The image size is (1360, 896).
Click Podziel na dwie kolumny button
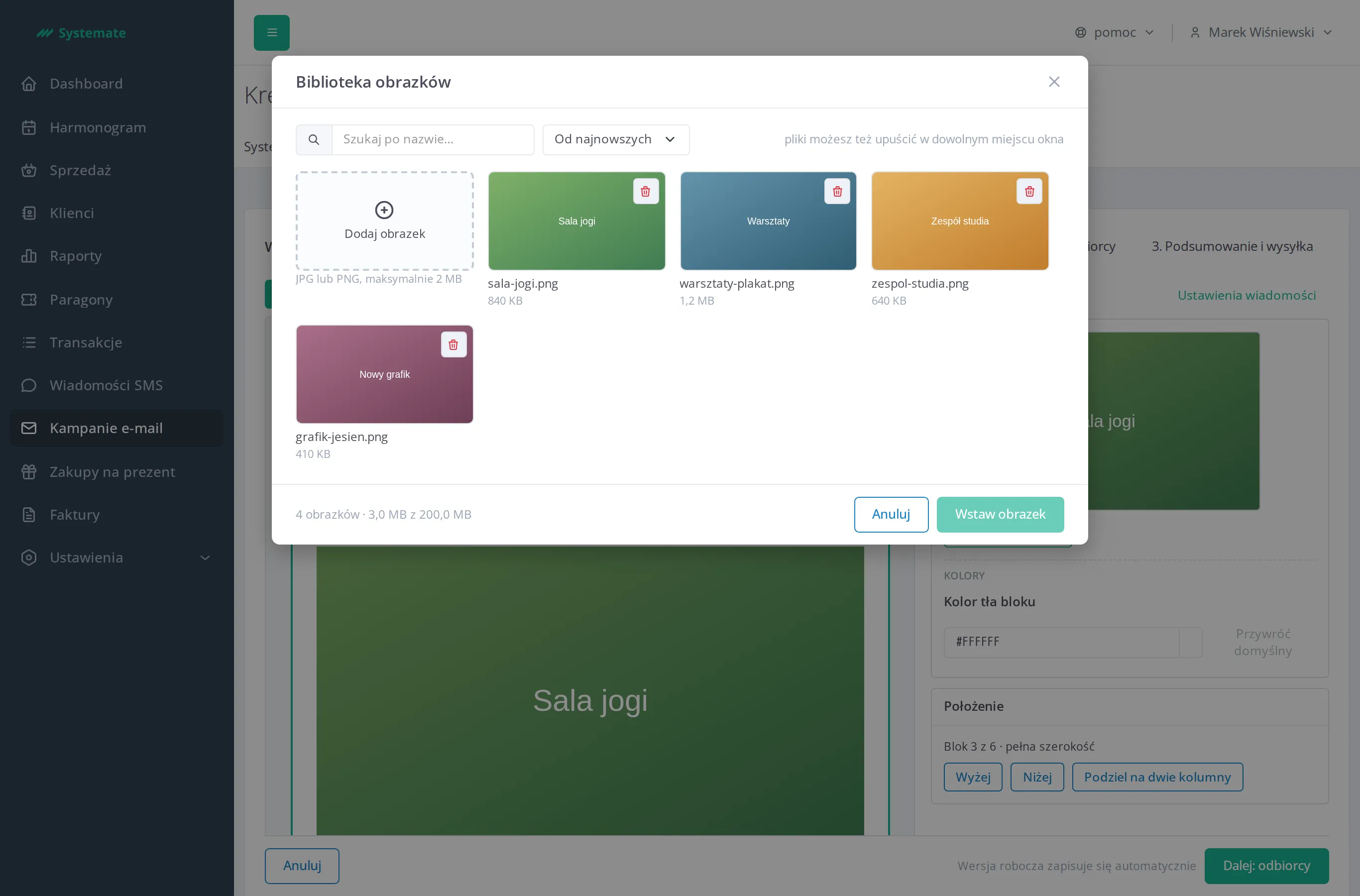tap(1157, 777)
